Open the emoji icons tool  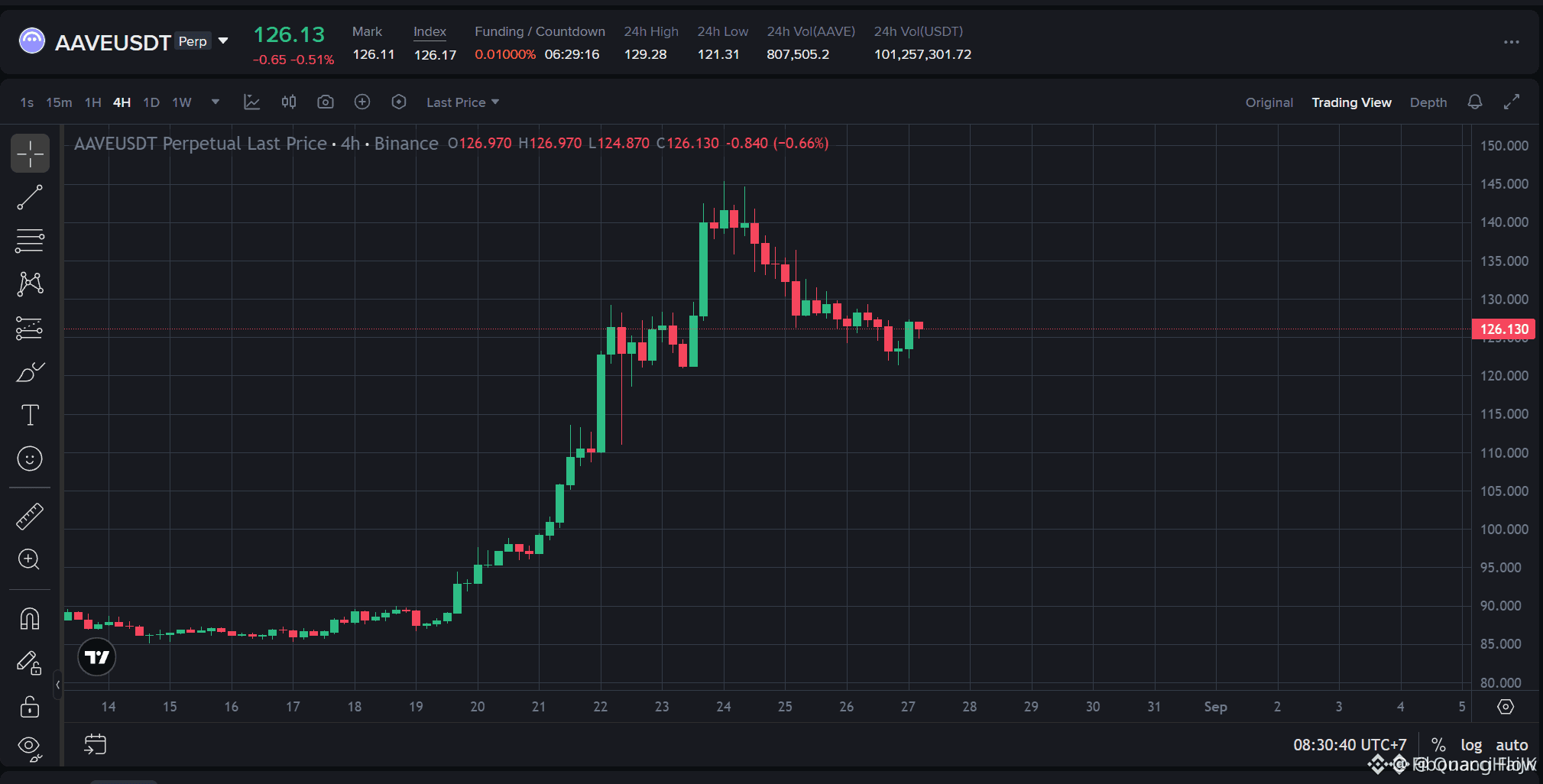tap(30, 458)
